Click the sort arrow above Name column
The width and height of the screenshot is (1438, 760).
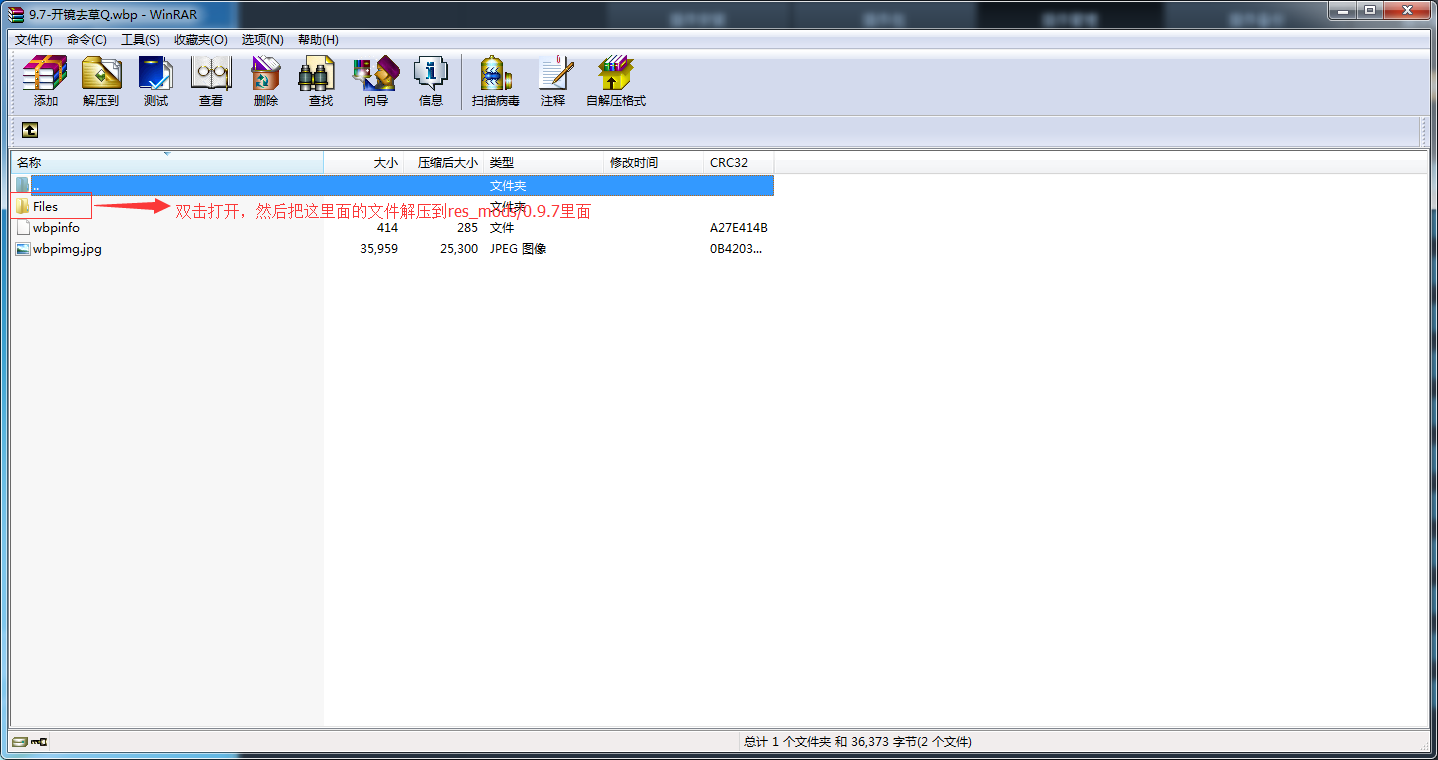167,154
